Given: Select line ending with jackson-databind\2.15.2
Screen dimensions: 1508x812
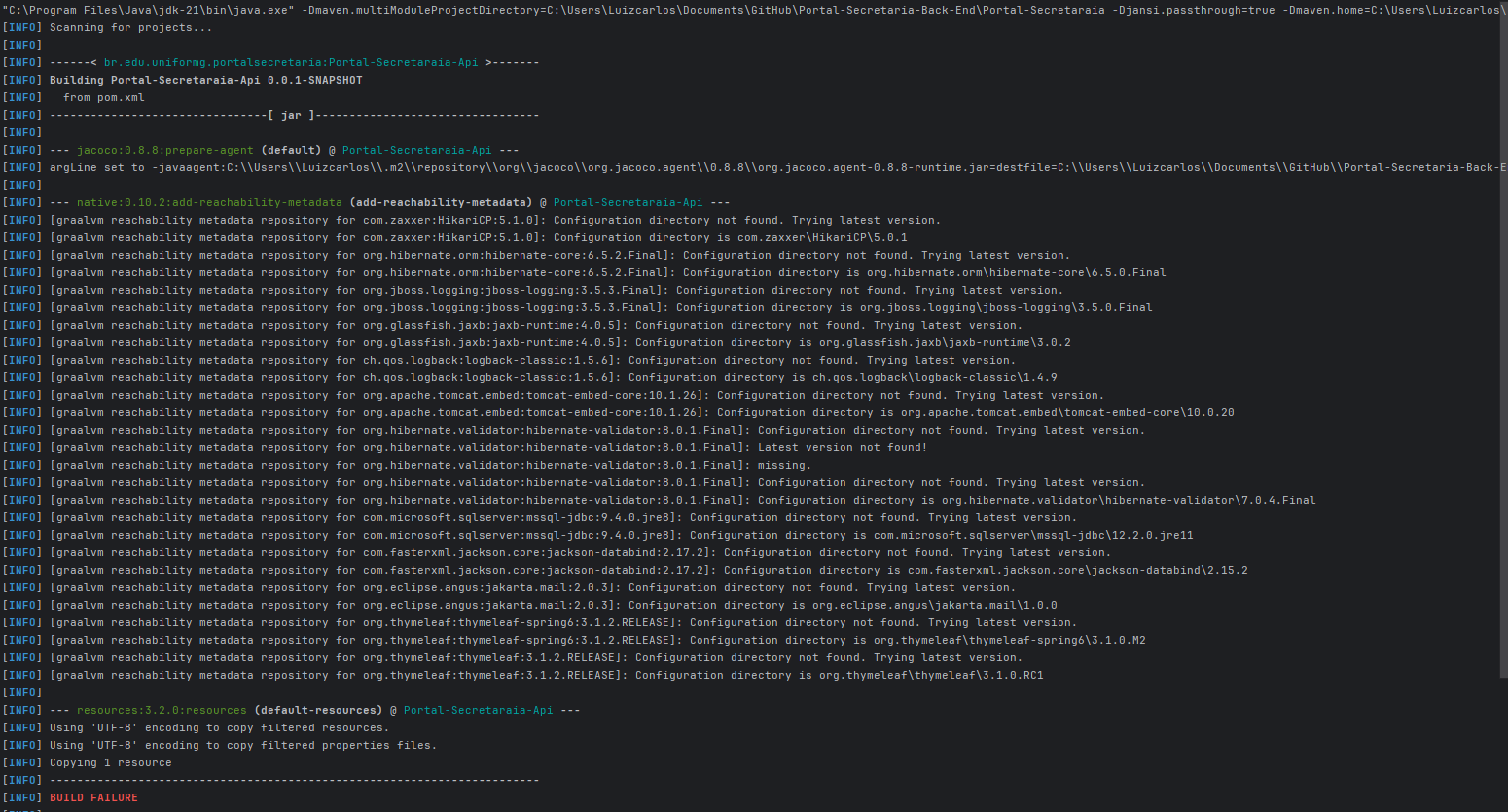Looking at the screenshot, I should tap(625, 570).
